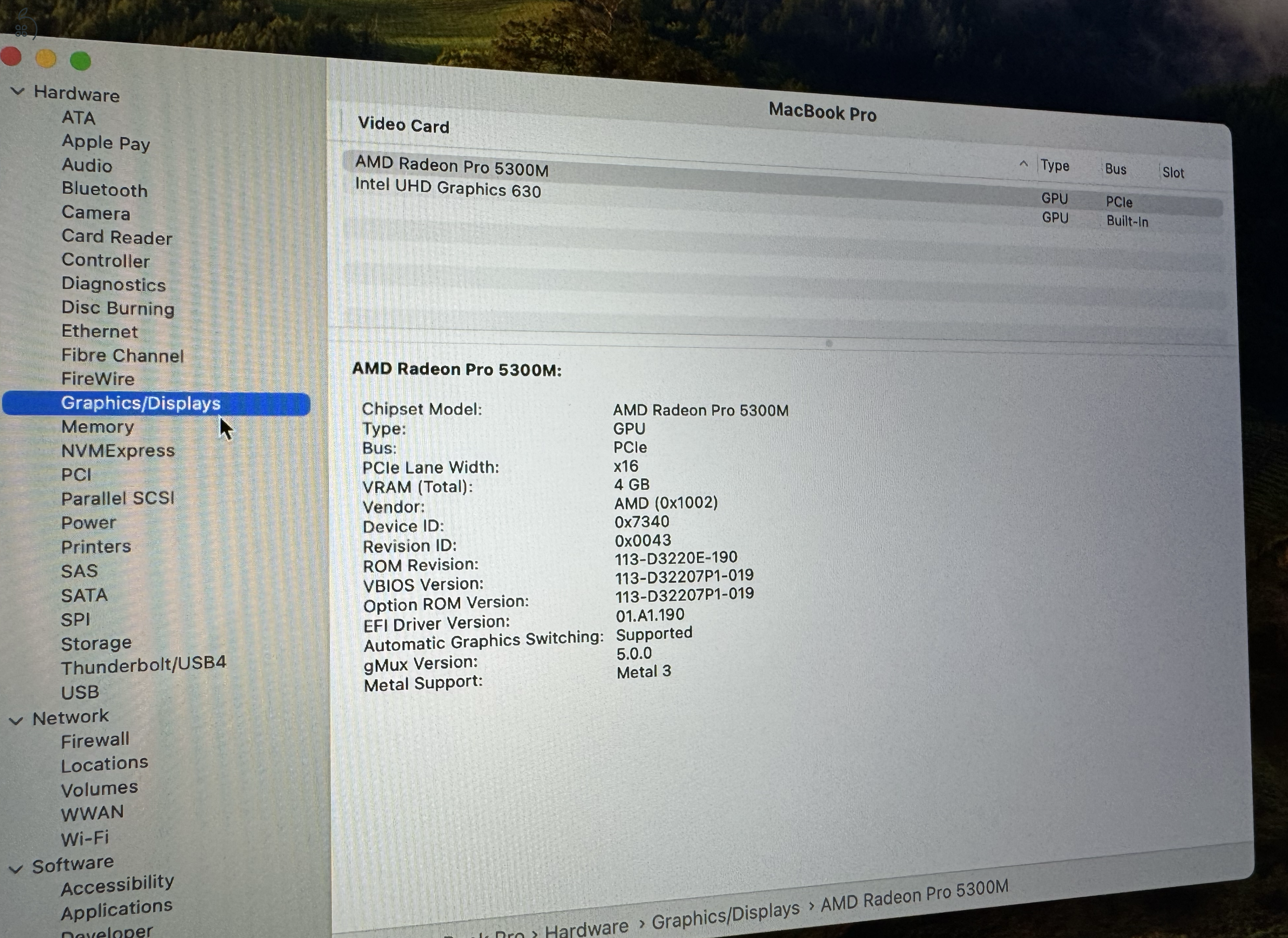Select the Graphics/Displays sidebar item

[156, 403]
